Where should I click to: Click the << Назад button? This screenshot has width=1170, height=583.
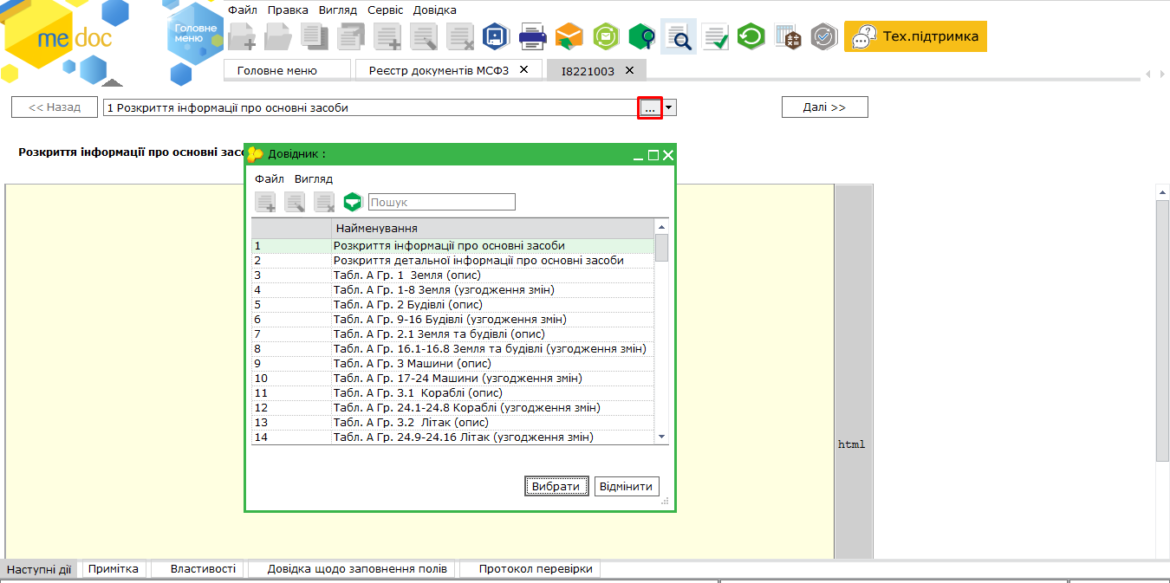54,107
